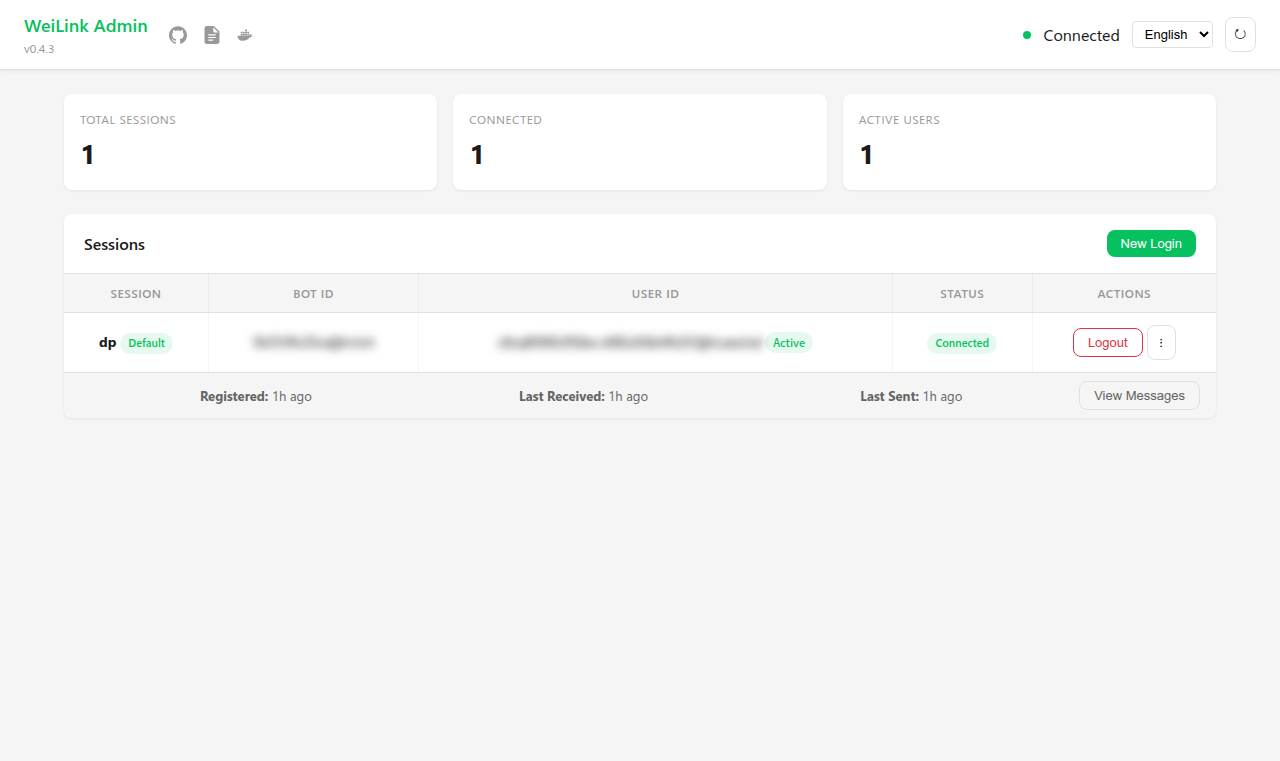The width and height of the screenshot is (1280, 761).
Task: Open View Messages for the session
Action: (1139, 396)
